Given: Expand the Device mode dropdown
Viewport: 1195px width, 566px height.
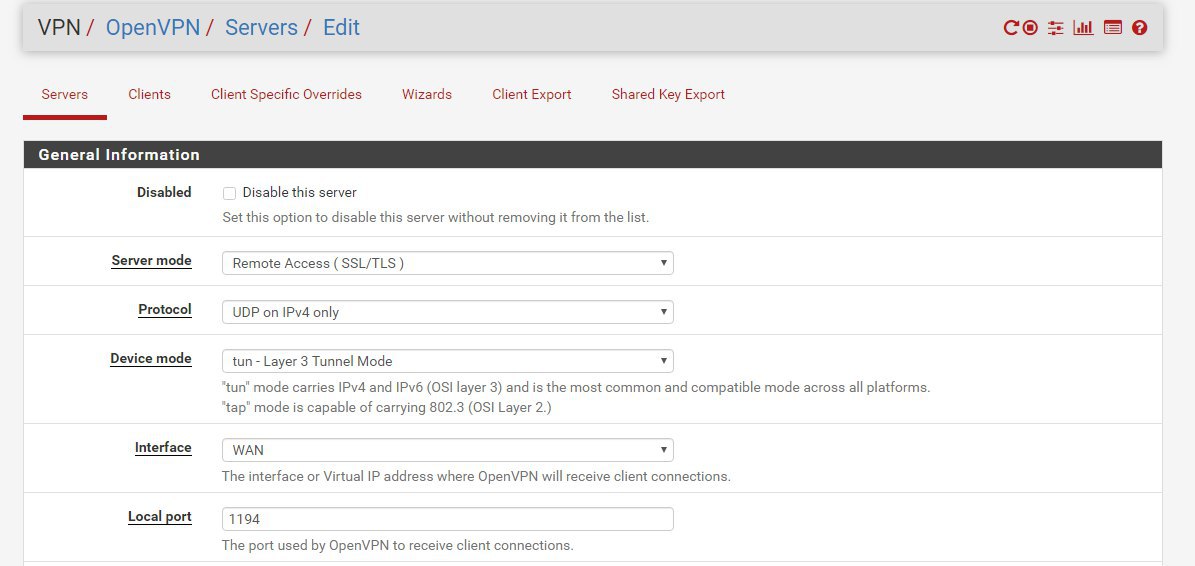Looking at the screenshot, I should 447,361.
